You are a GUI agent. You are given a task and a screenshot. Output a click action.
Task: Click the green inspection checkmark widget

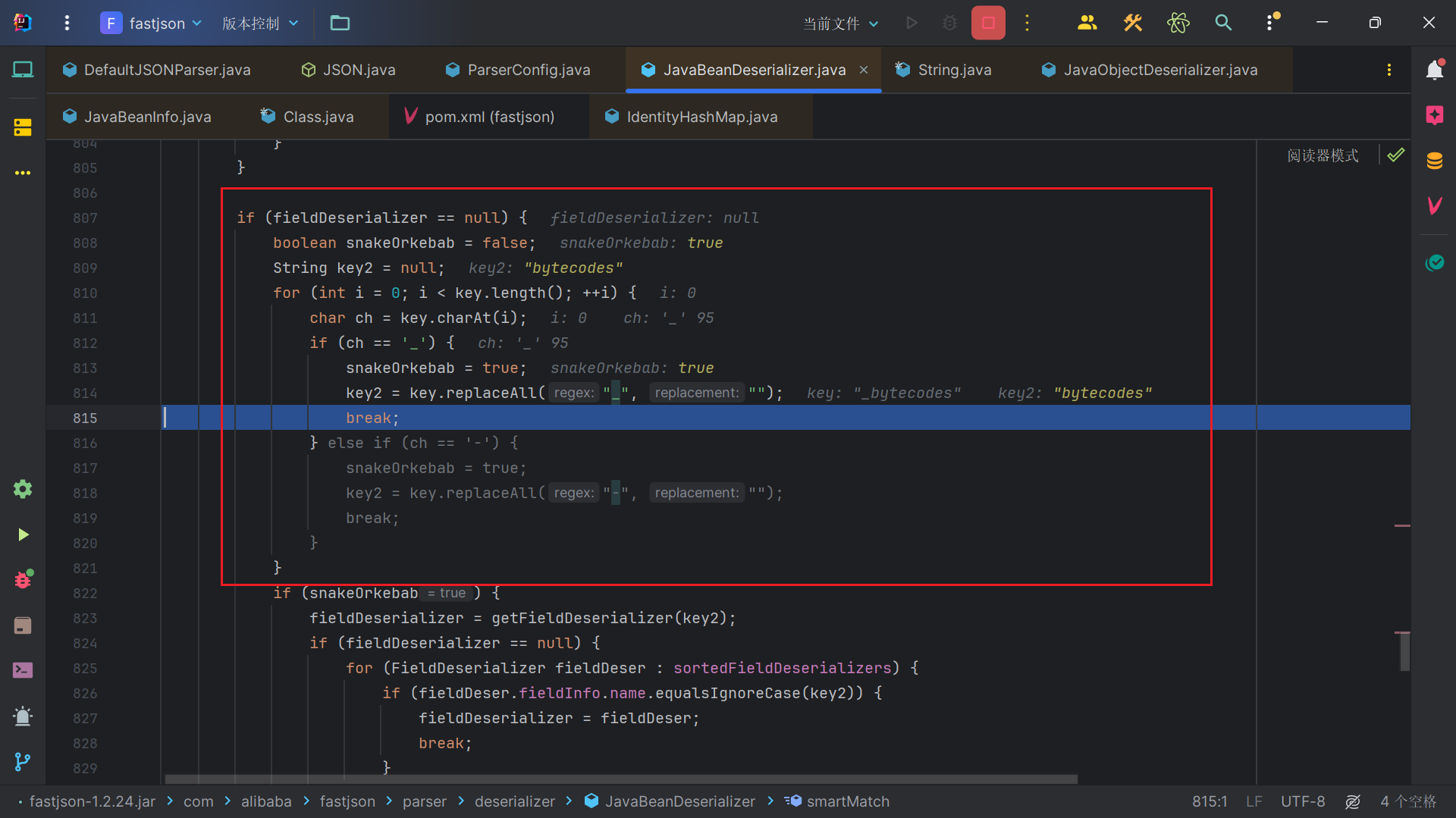coord(1395,155)
